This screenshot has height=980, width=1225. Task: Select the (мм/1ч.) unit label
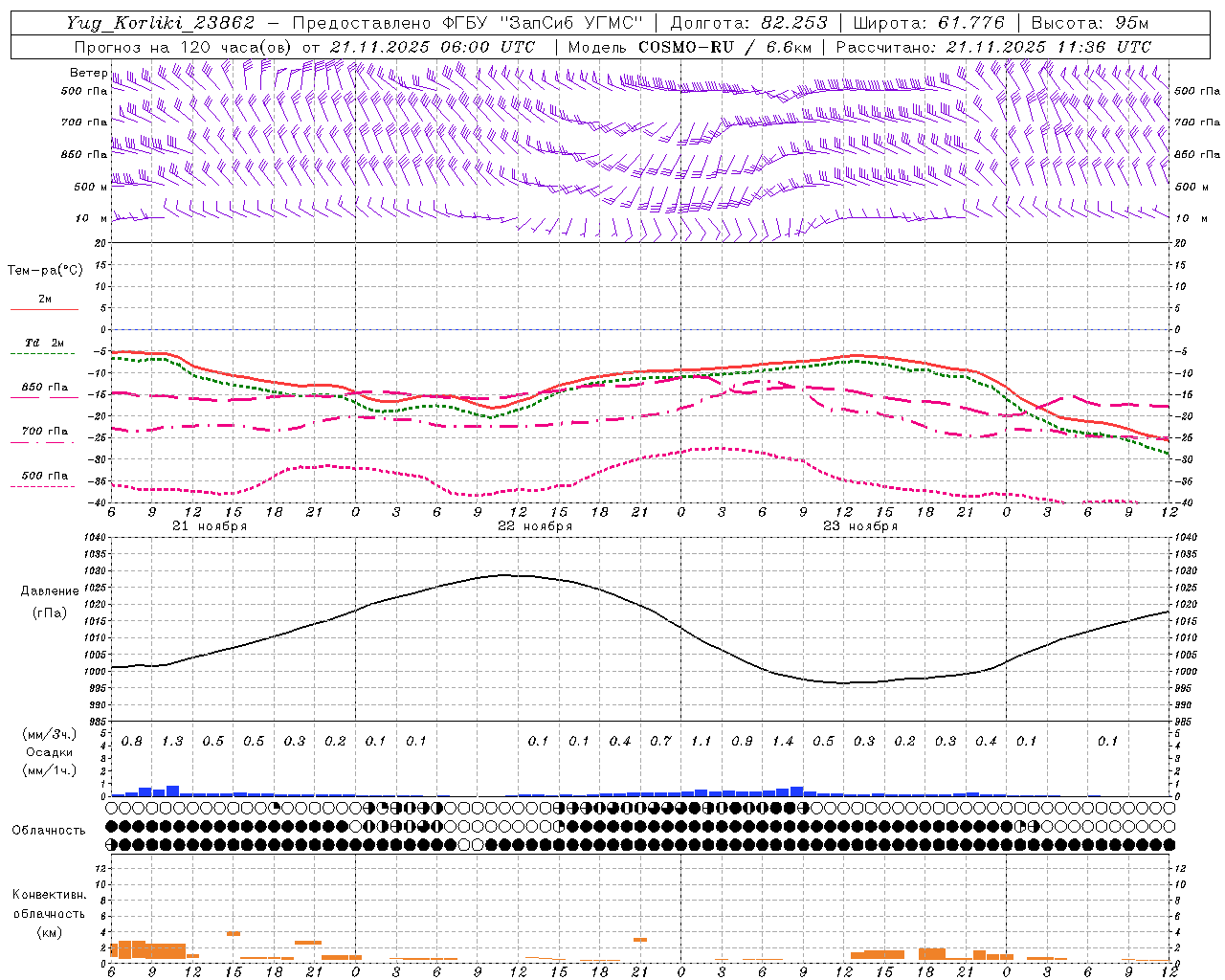[x=48, y=770]
